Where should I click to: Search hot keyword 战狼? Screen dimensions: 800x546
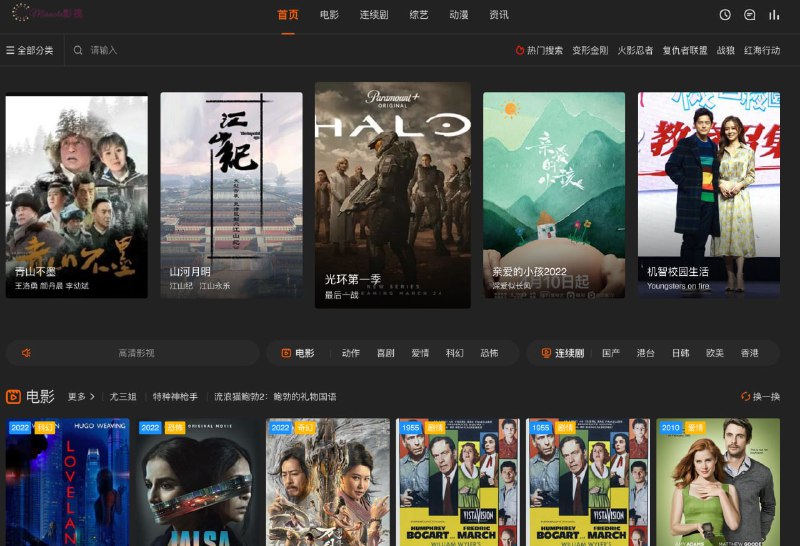(x=726, y=50)
